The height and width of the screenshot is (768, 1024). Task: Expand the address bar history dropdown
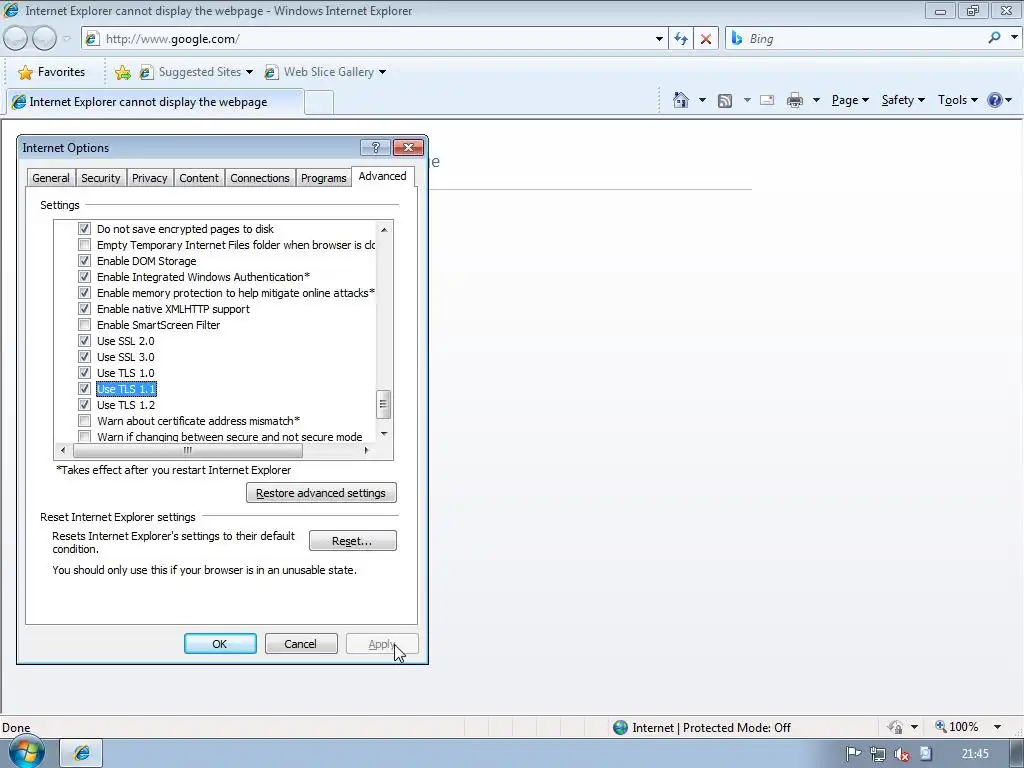click(659, 39)
